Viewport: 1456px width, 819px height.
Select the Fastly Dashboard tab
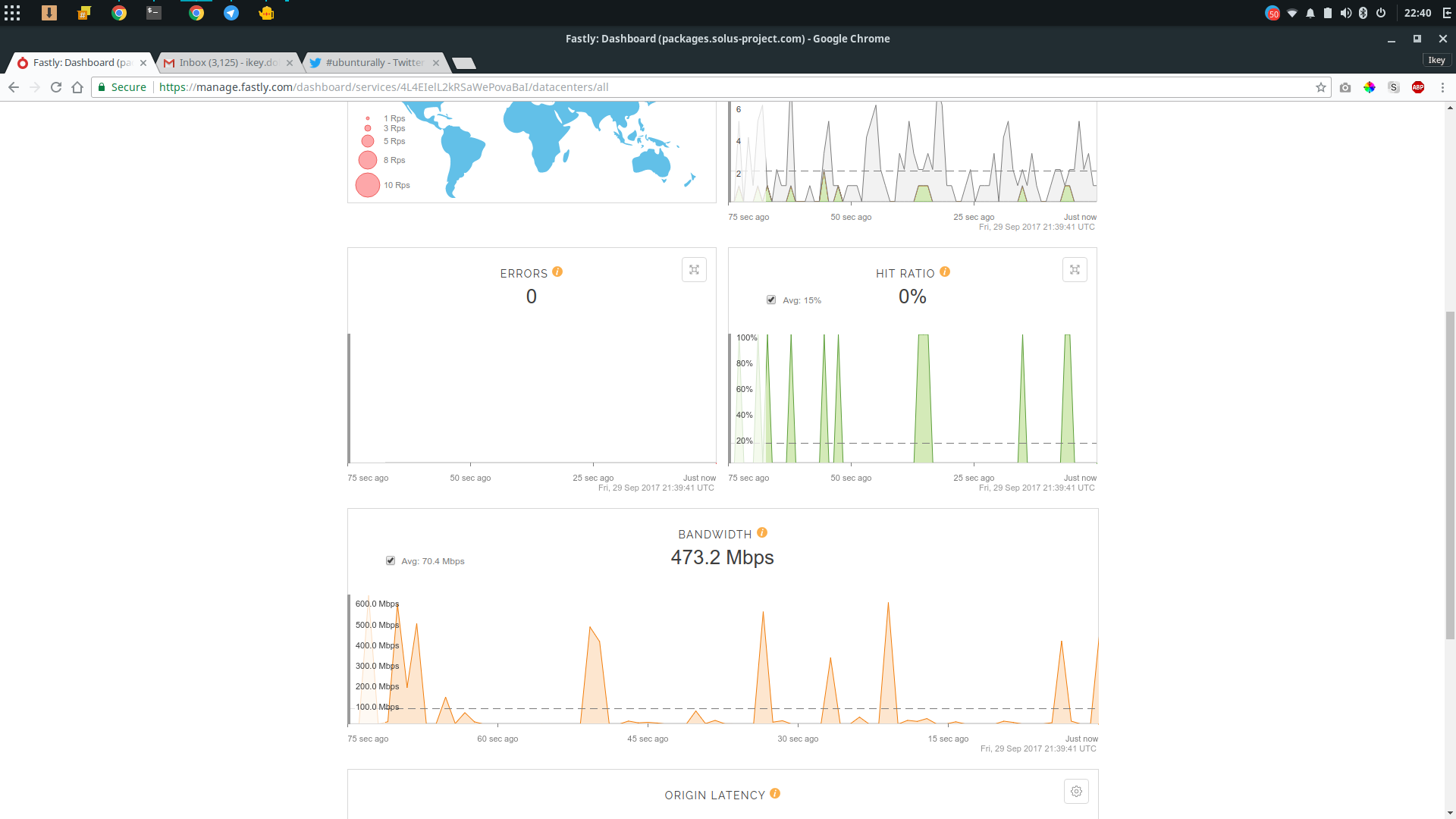point(81,63)
